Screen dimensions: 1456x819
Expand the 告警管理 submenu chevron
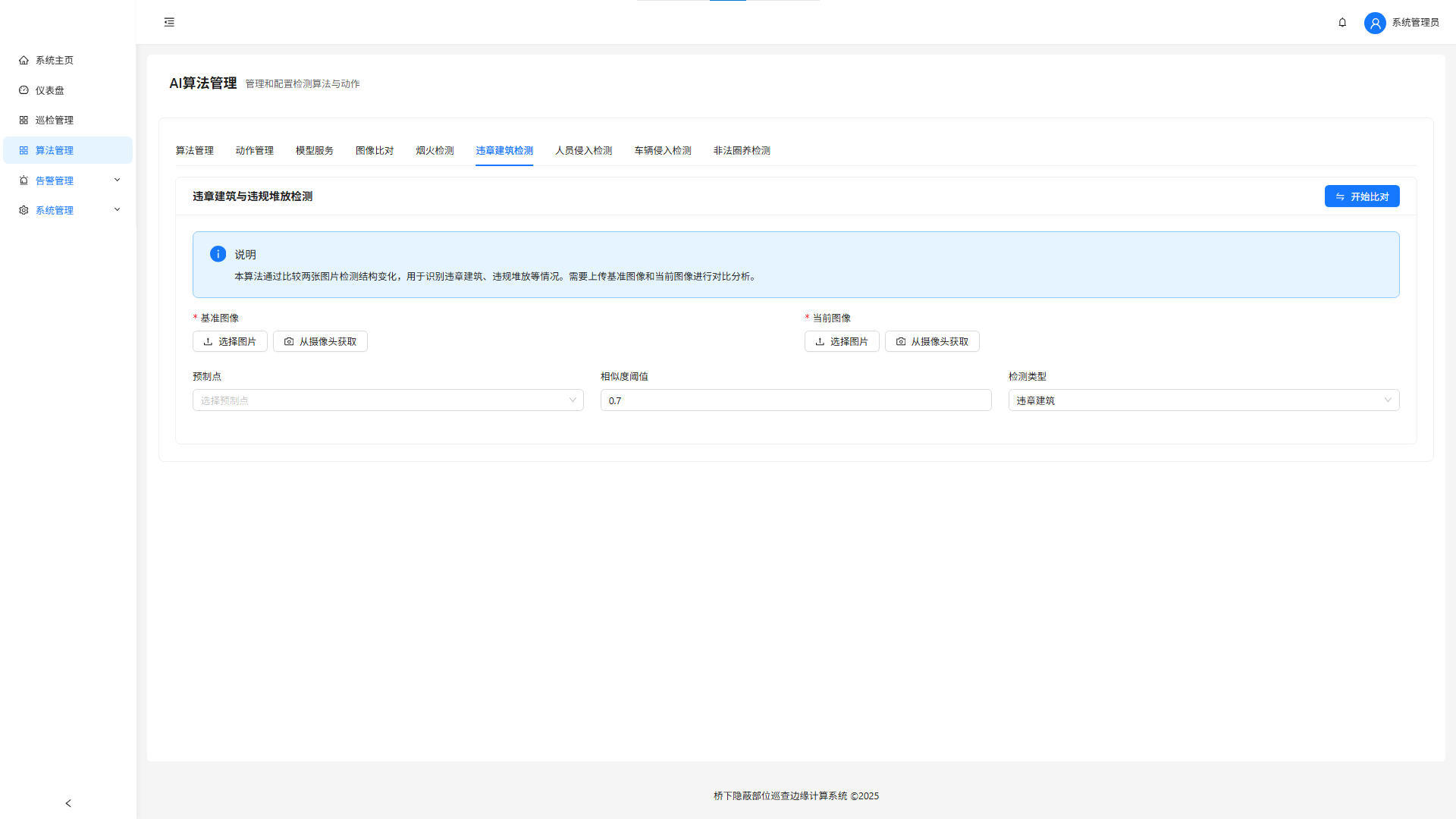point(117,180)
